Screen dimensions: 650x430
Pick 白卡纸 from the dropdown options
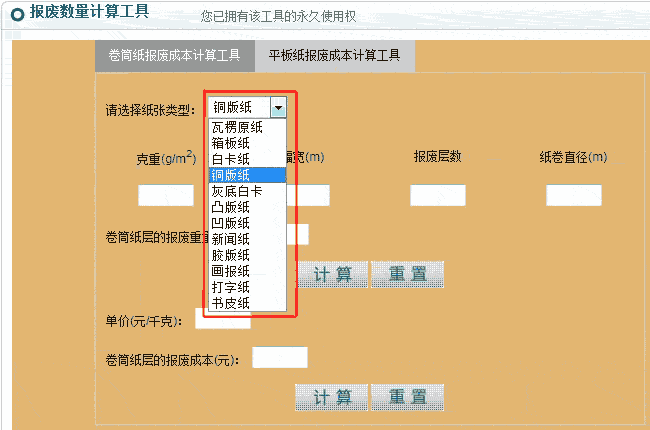tap(230, 159)
